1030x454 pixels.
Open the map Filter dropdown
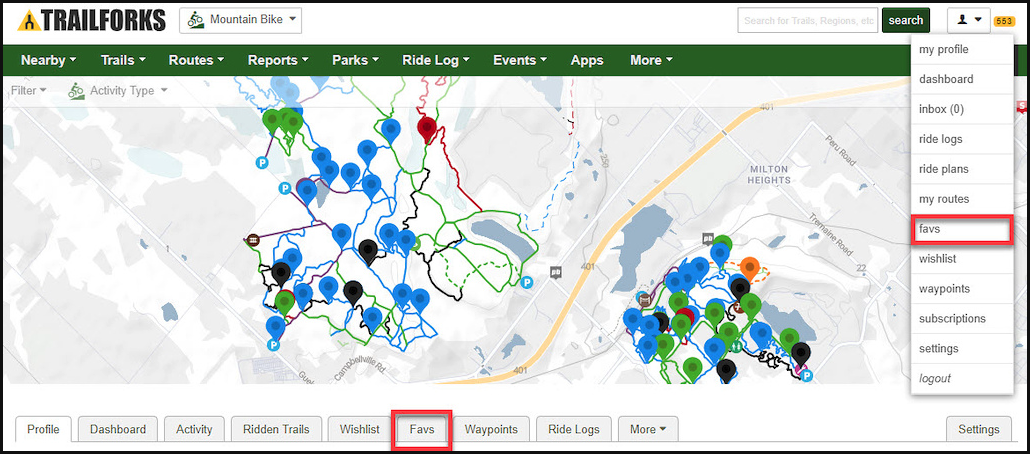(x=28, y=91)
